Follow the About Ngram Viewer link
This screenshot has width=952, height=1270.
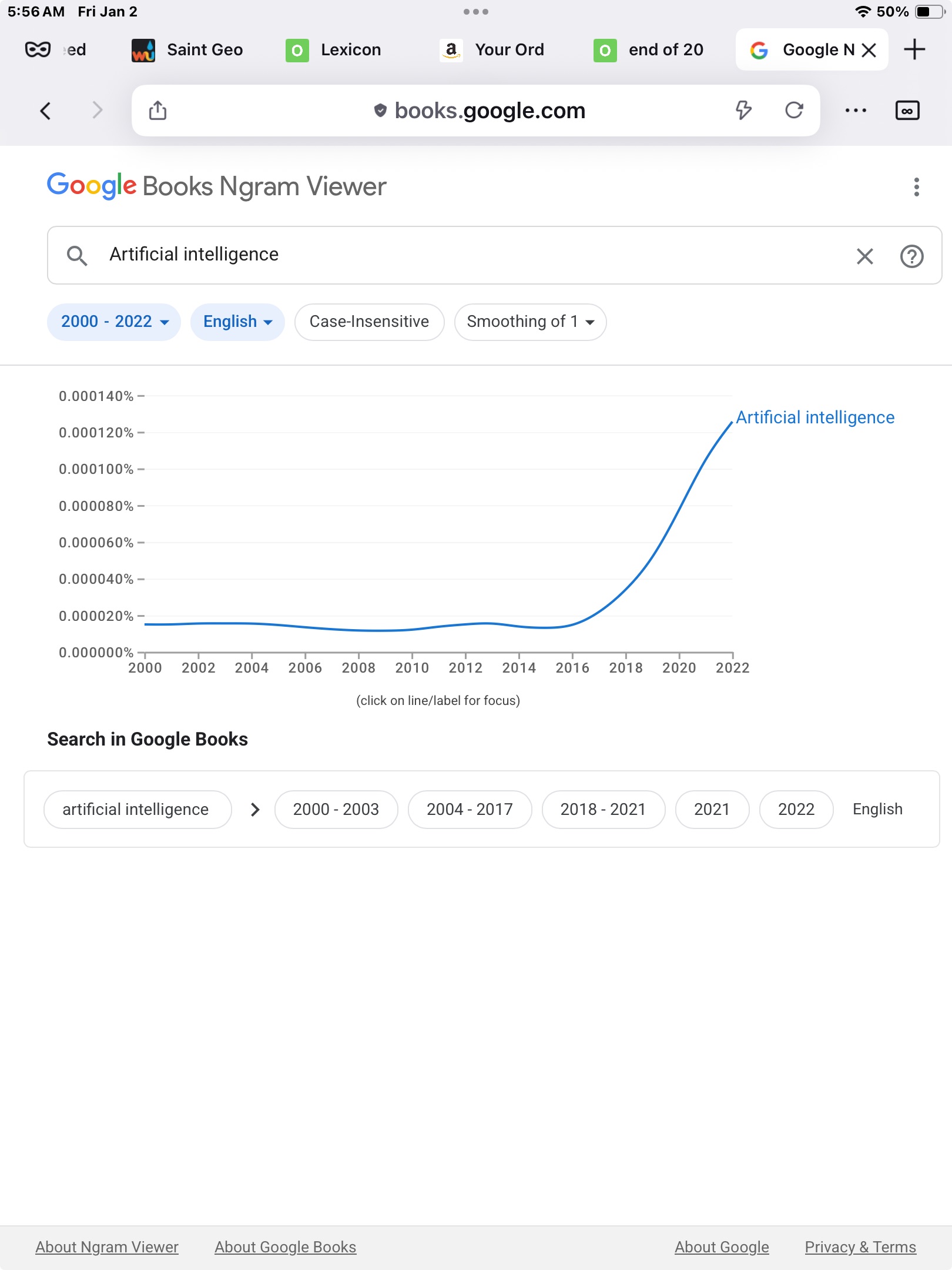coord(107,1247)
